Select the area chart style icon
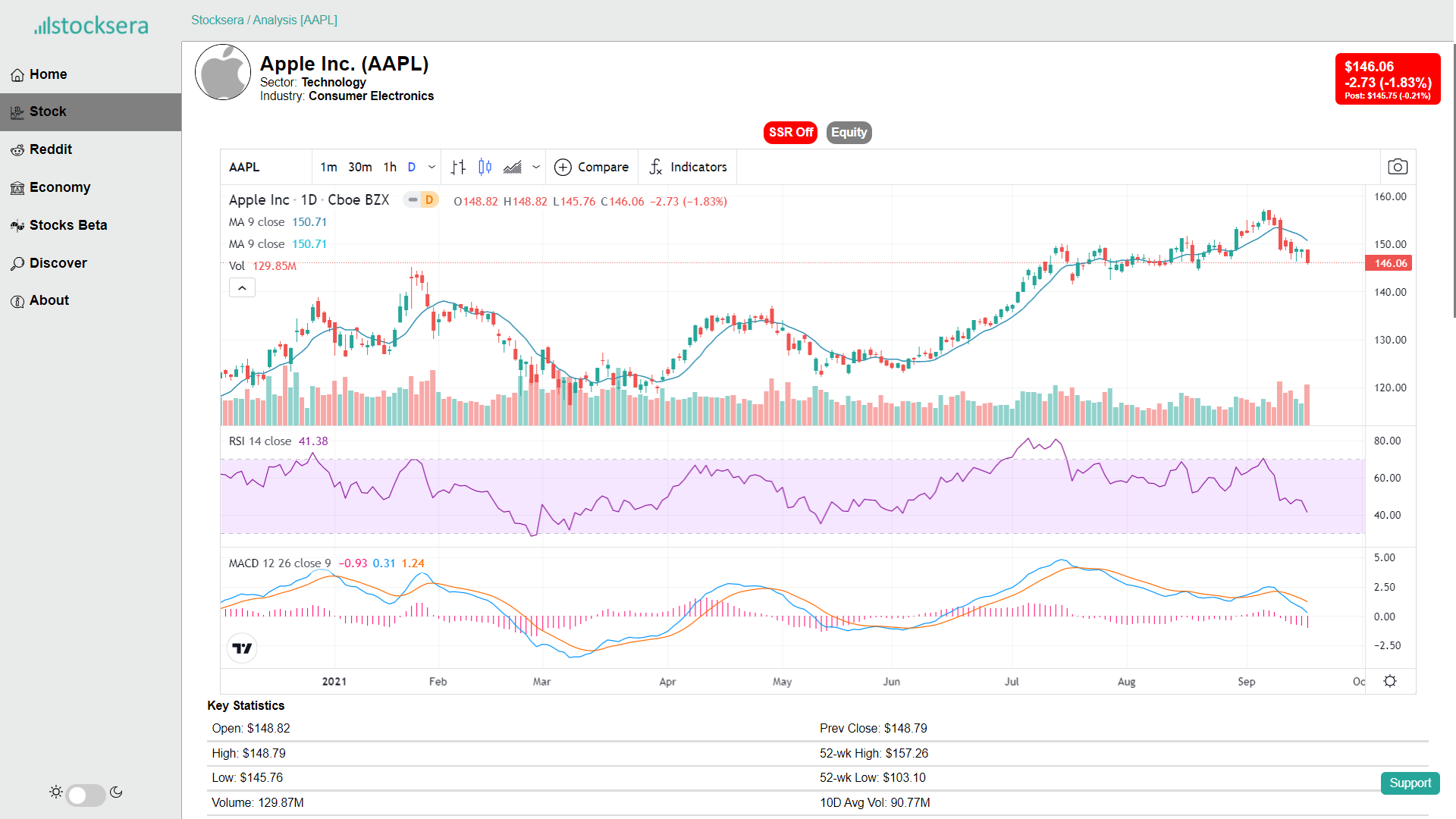The image size is (1456, 819). coord(513,167)
